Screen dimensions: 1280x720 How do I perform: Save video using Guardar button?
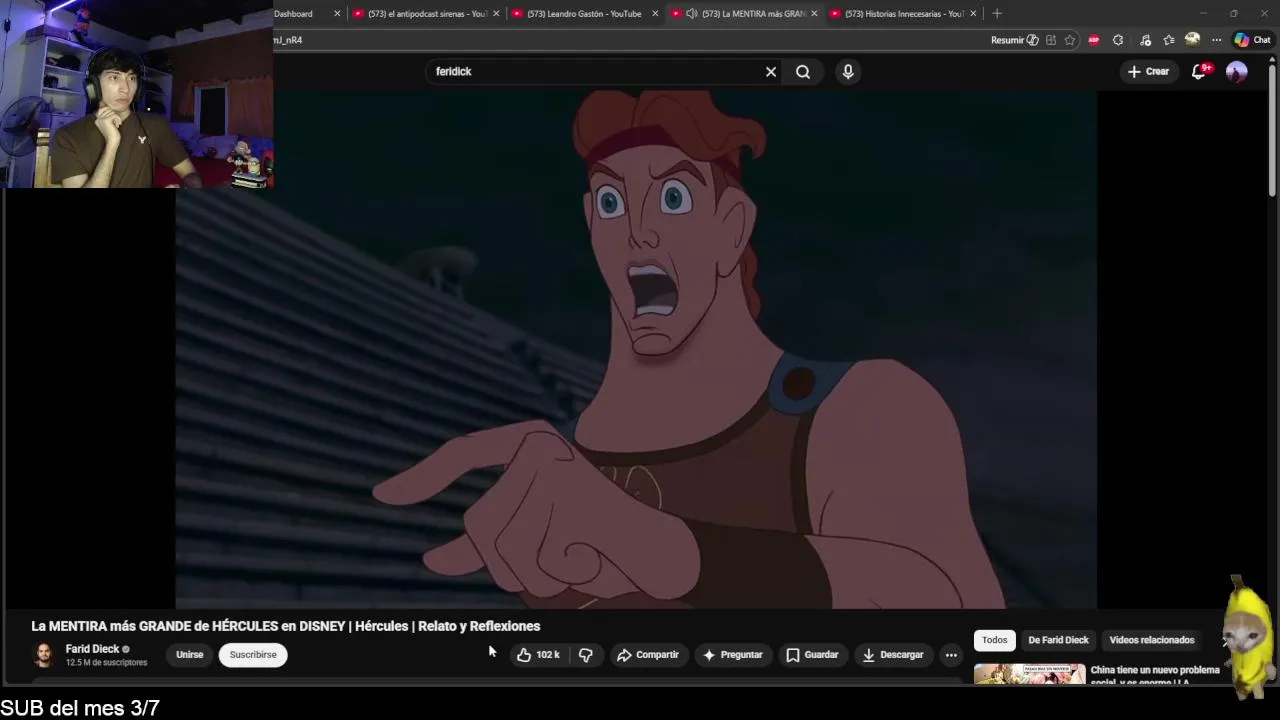tap(812, 655)
